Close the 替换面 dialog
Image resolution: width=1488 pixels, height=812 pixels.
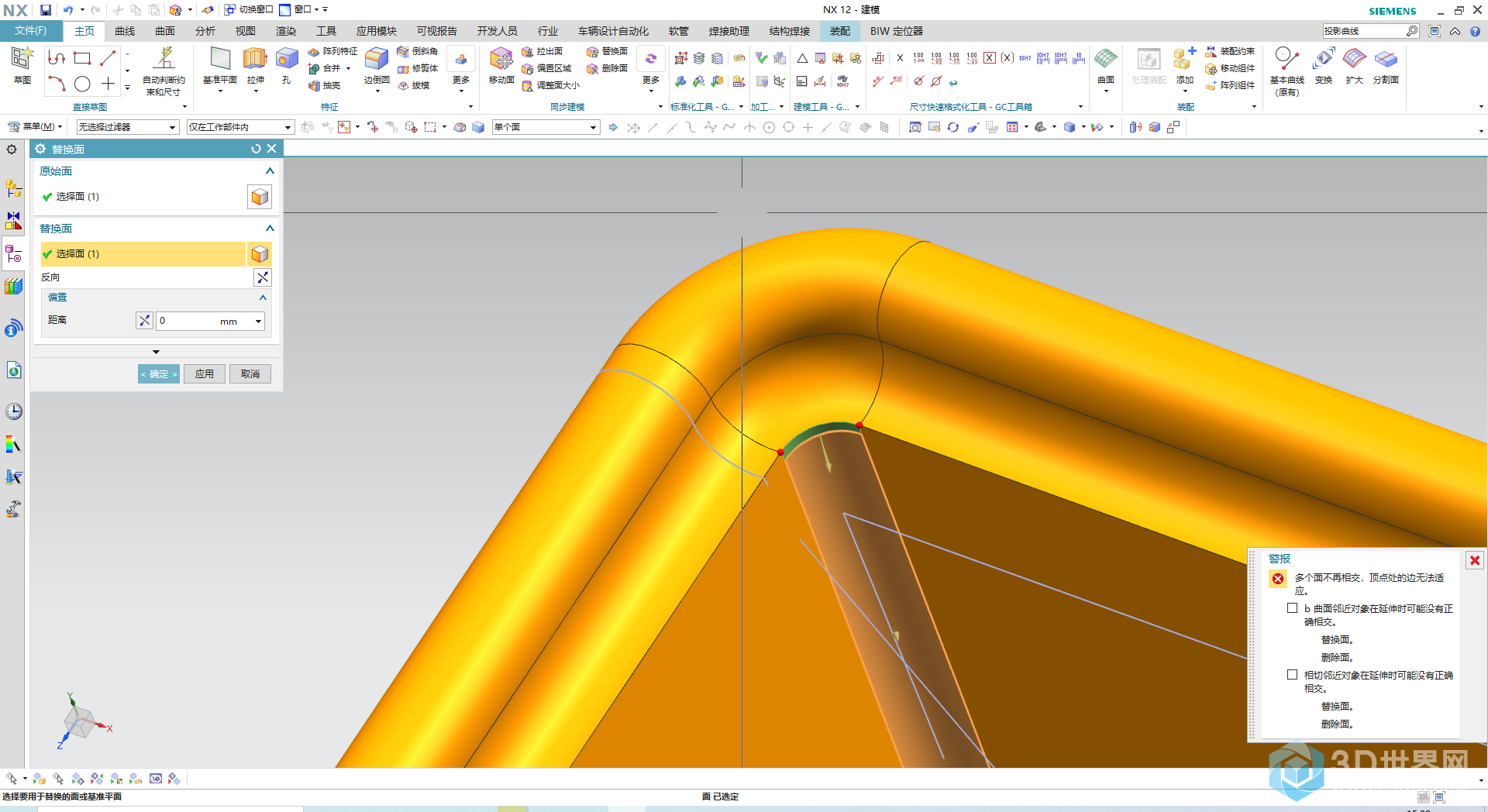coord(272,149)
